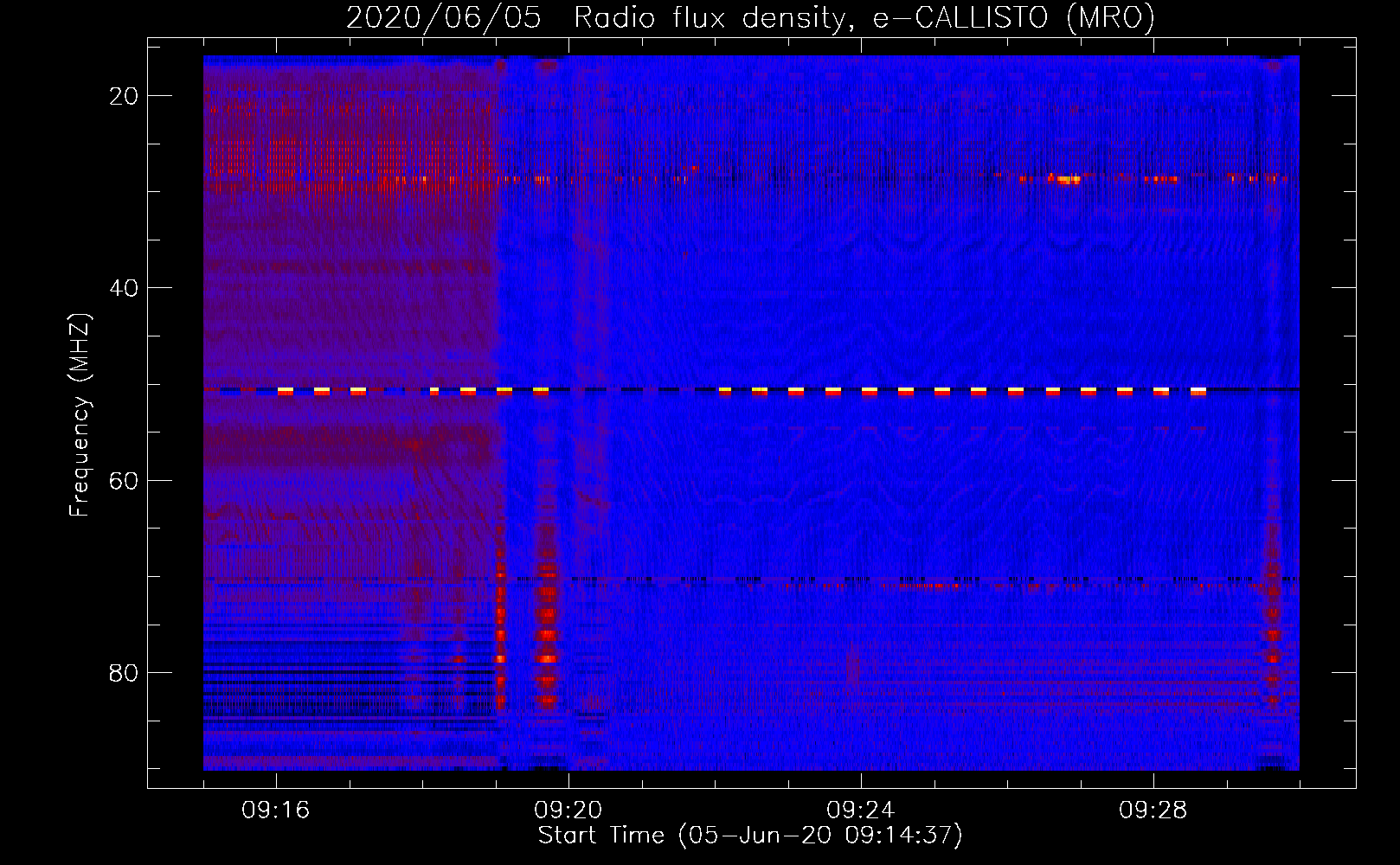Click the 09:20 time tick label
This screenshot has height=865, width=1400.
click(x=568, y=811)
